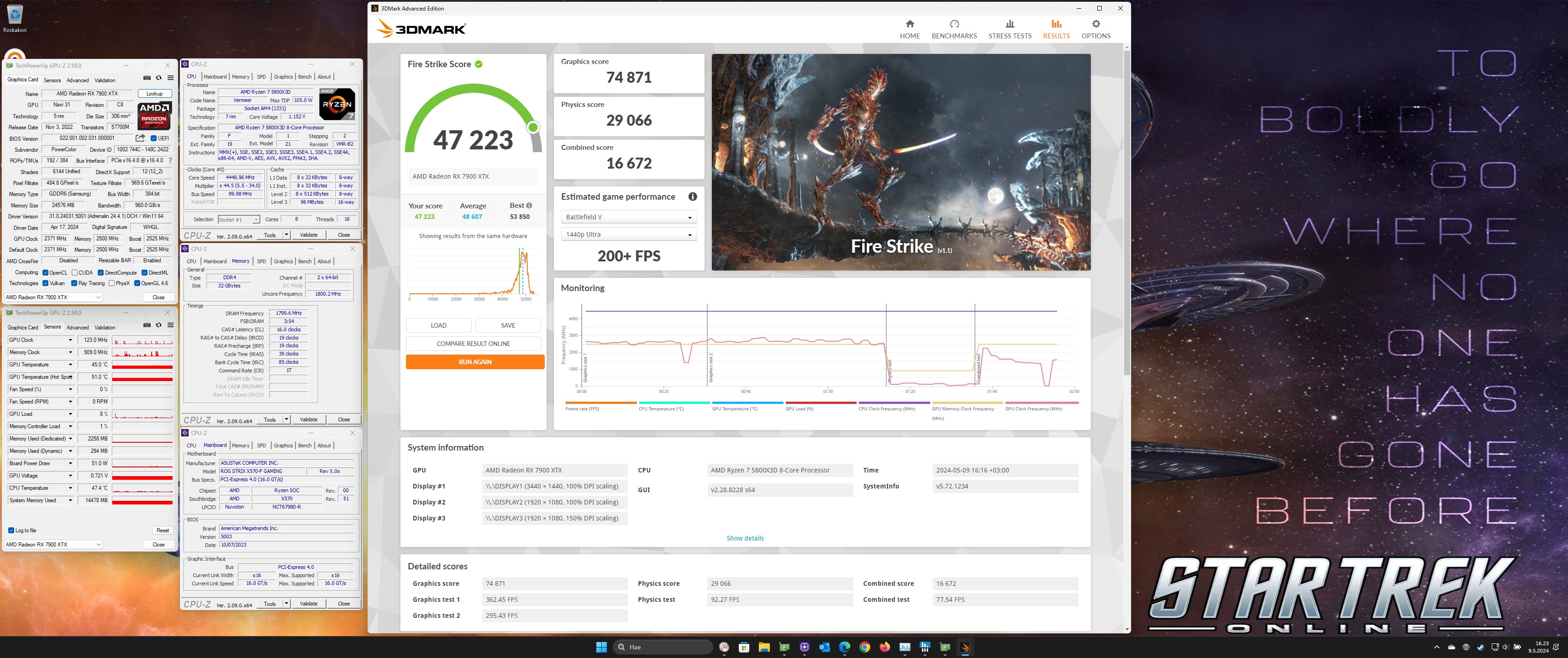This screenshot has width=1568, height=658.
Task: Click the LOAD button in 3DMark
Action: tap(438, 325)
